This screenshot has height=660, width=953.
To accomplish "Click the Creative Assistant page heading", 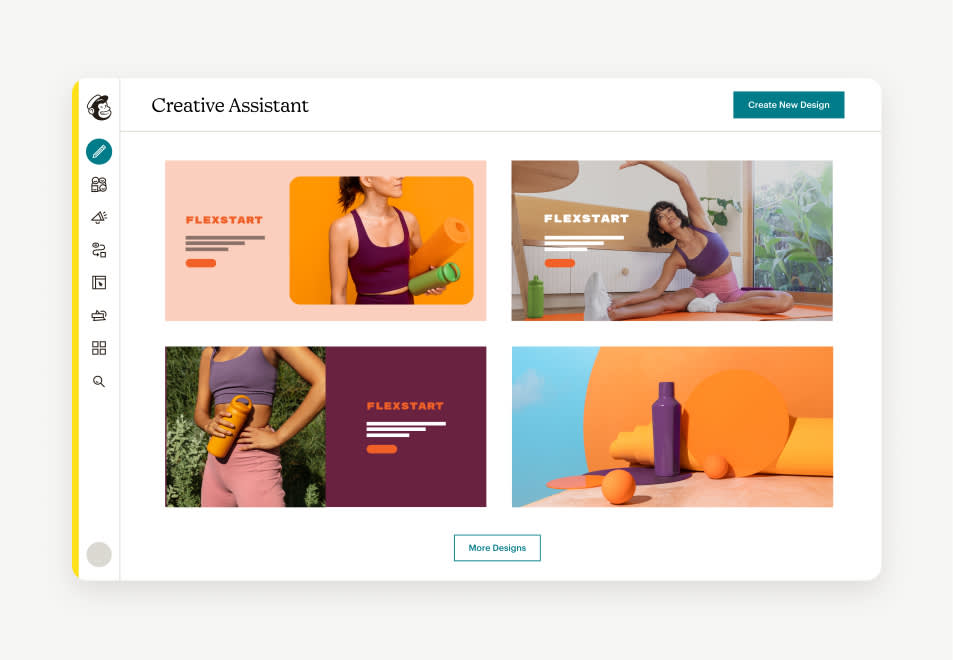I will click(230, 105).
